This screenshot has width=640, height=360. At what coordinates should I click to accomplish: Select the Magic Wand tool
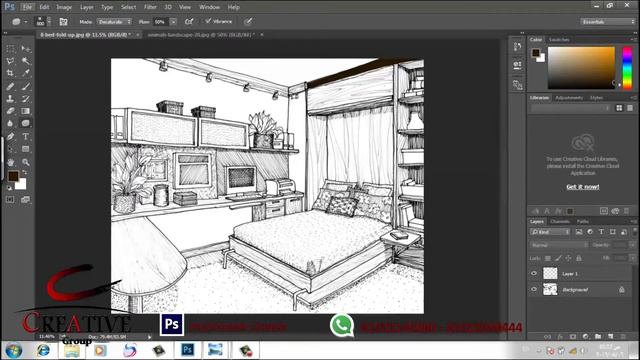point(26,61)
